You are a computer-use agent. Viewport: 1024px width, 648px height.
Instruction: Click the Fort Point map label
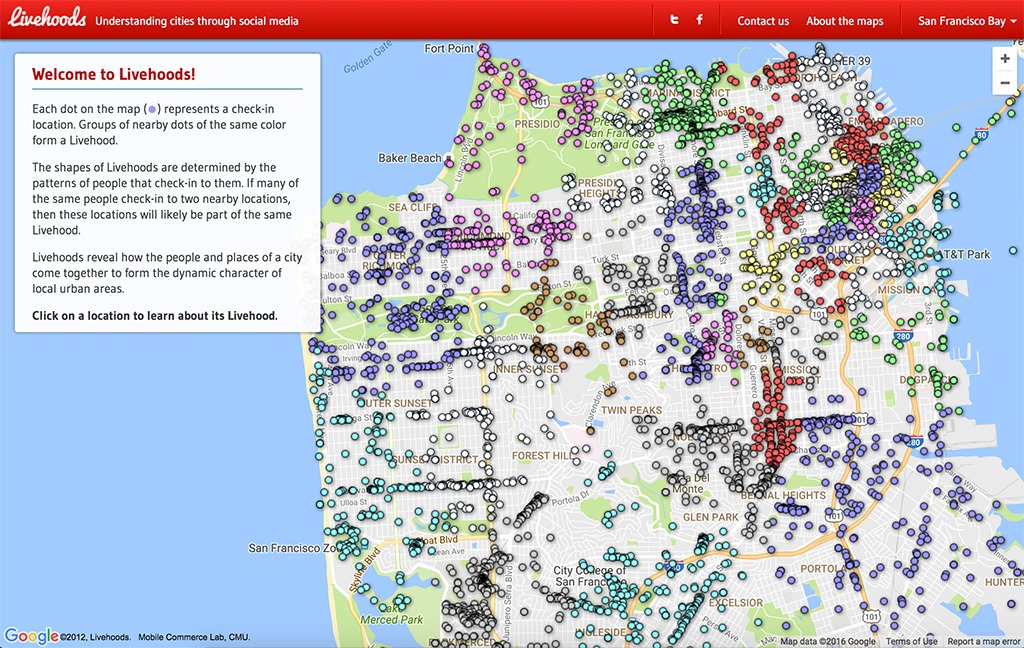449,48
